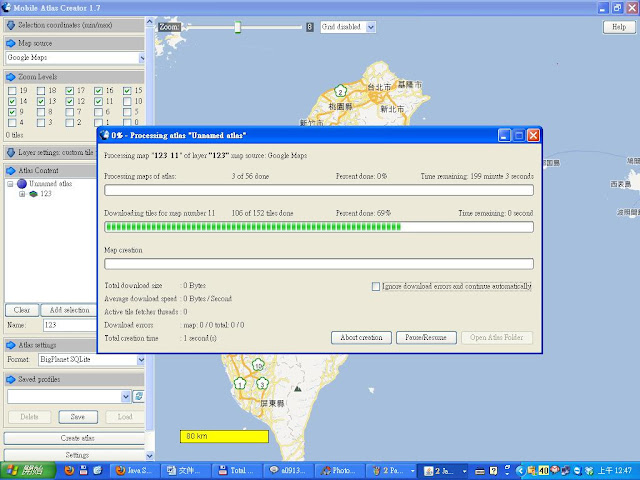Click the Atlas Content panel arrow icon

[x=11, y=171]
